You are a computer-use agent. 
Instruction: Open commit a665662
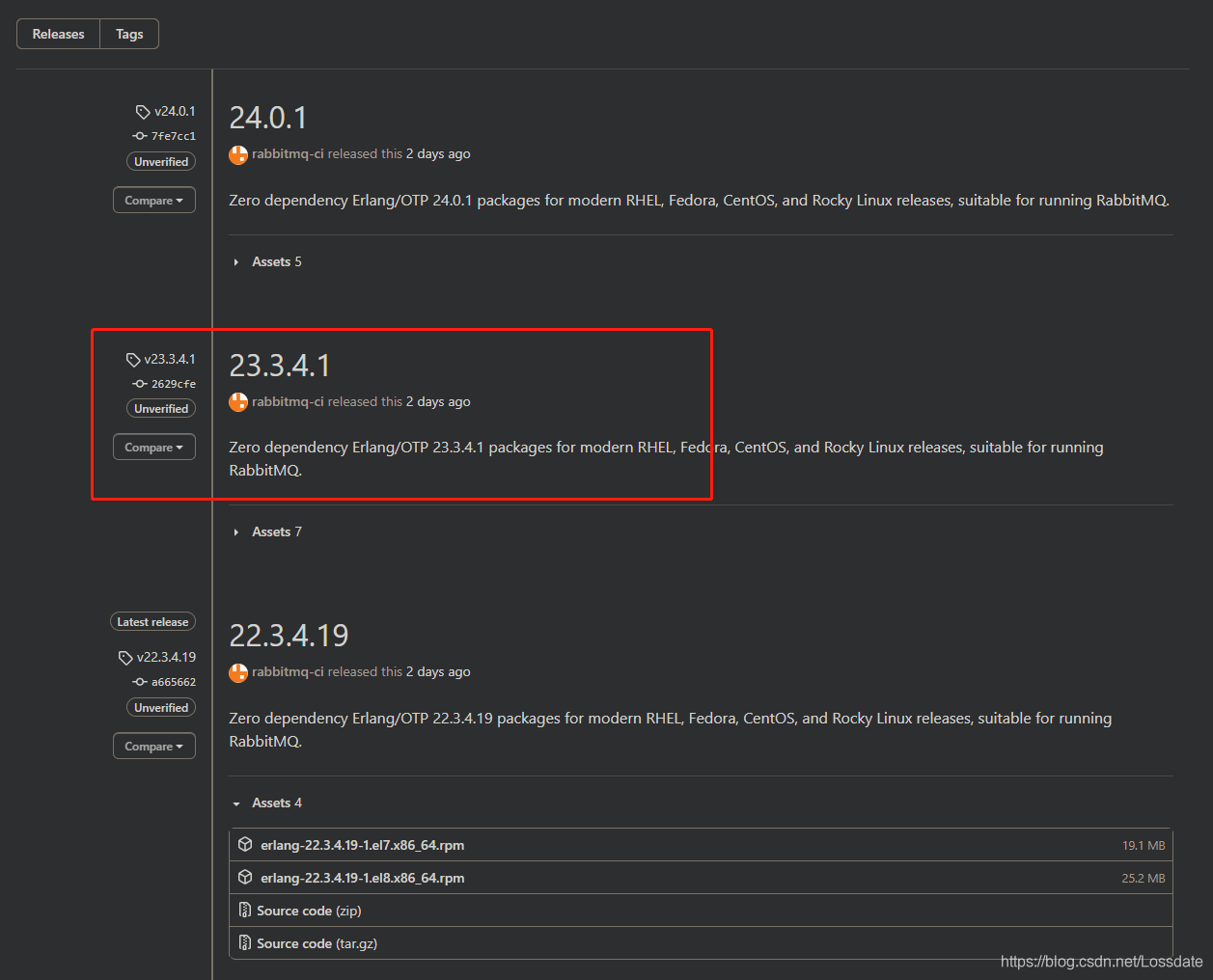(x=174, y=682)
